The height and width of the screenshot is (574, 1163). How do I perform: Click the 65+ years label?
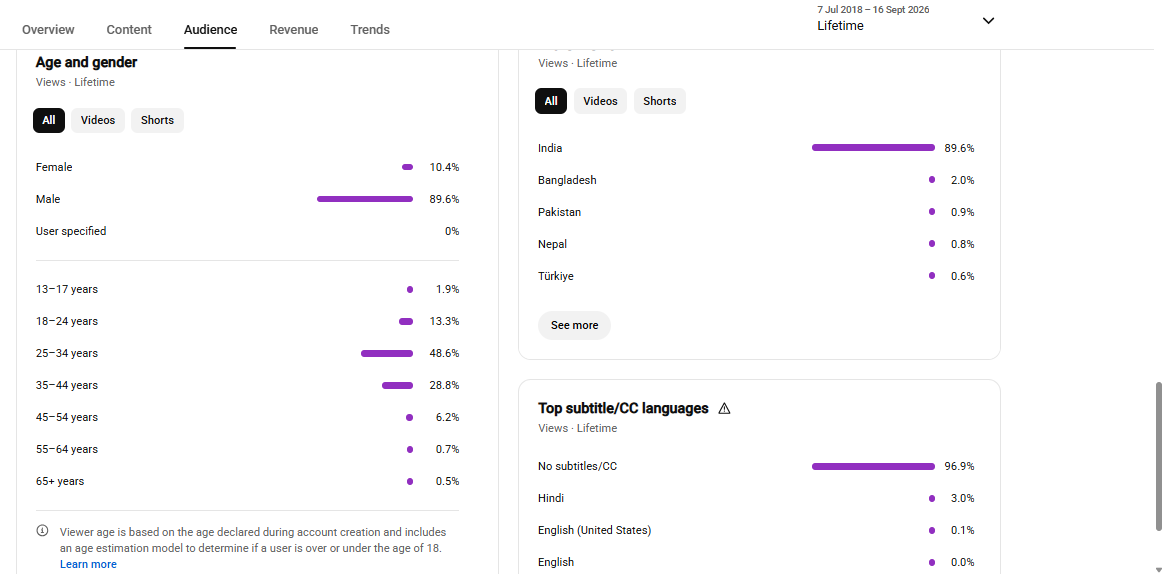(60, 481)
